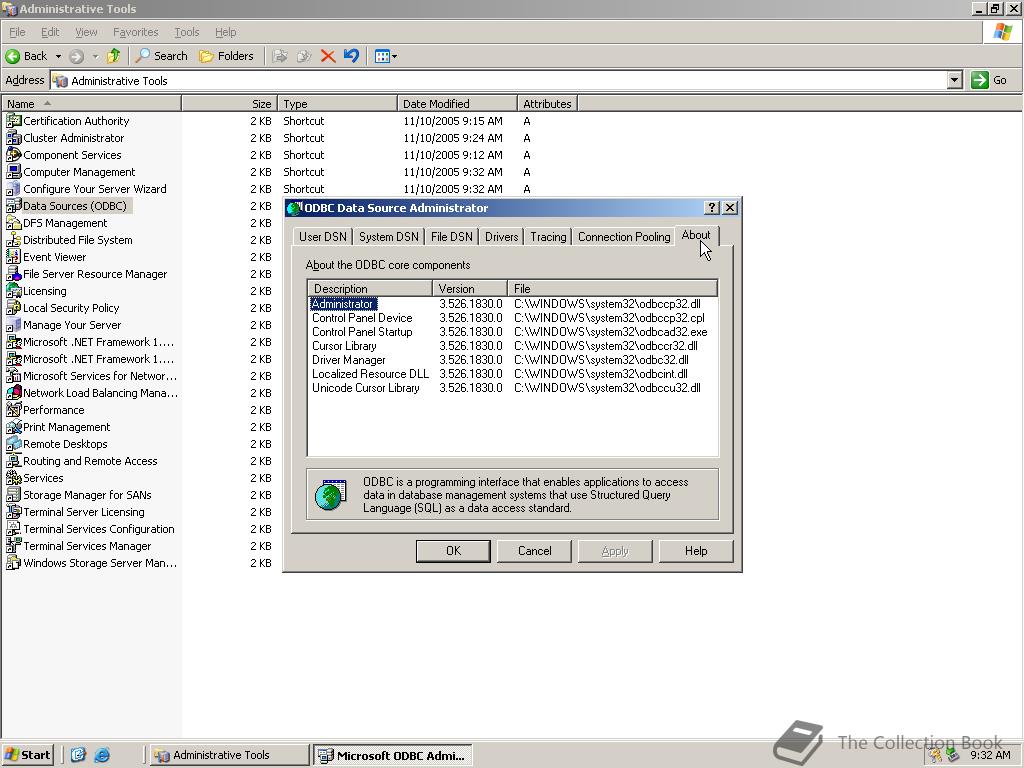Open the Start menu
1024x768 pixels.
(27, 755)
